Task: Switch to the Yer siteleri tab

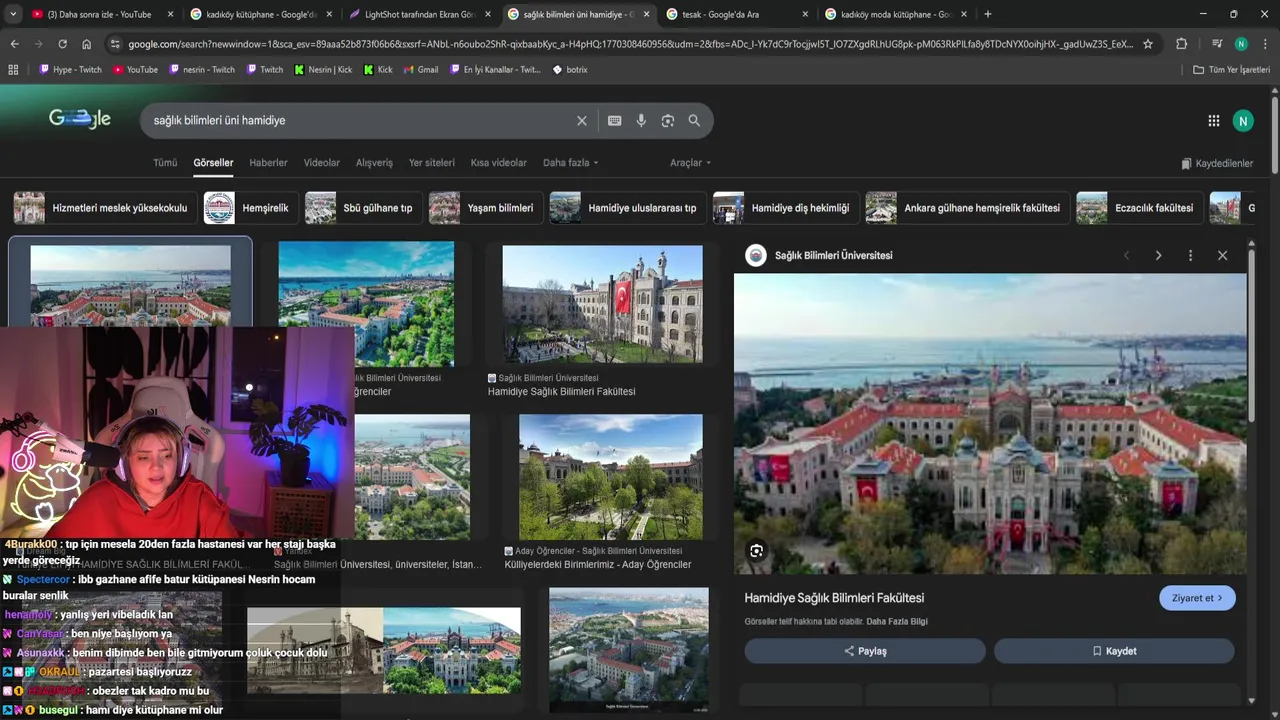Action: tap(432, 163)
